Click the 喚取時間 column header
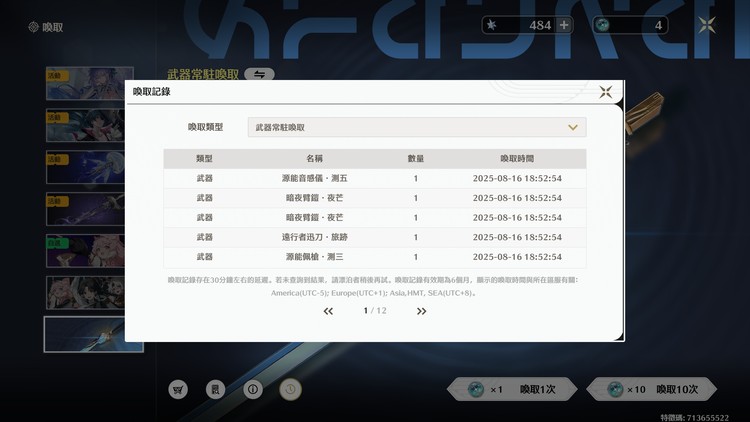 click(517, 158)
